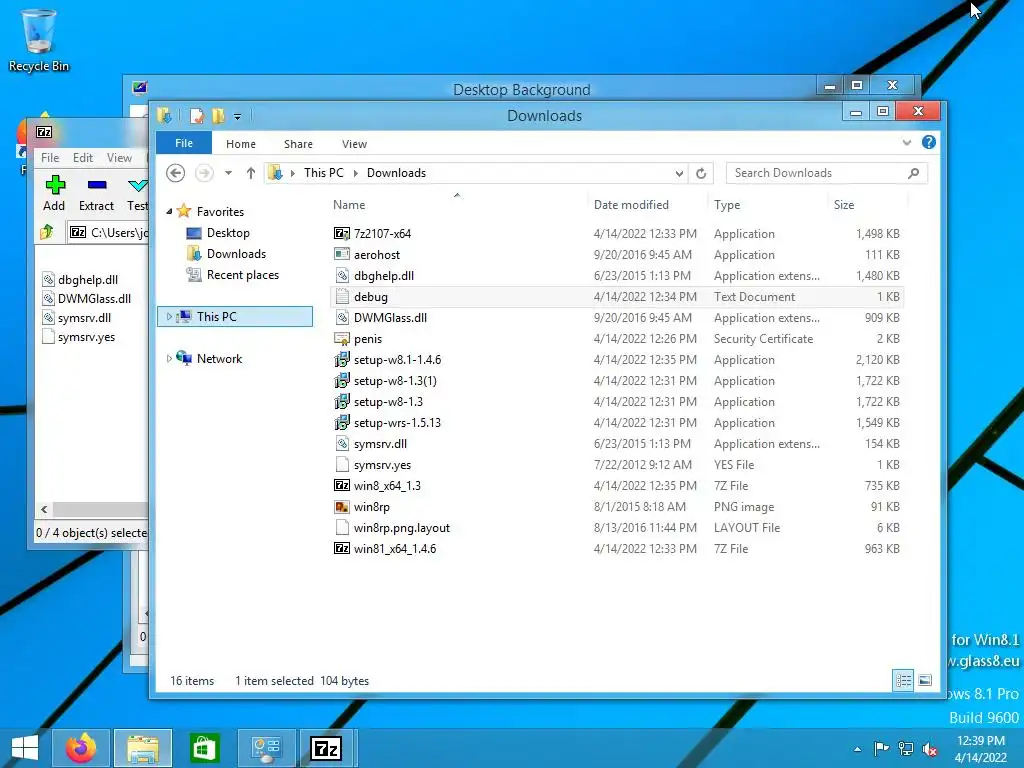Click the network tray icon

906,749
